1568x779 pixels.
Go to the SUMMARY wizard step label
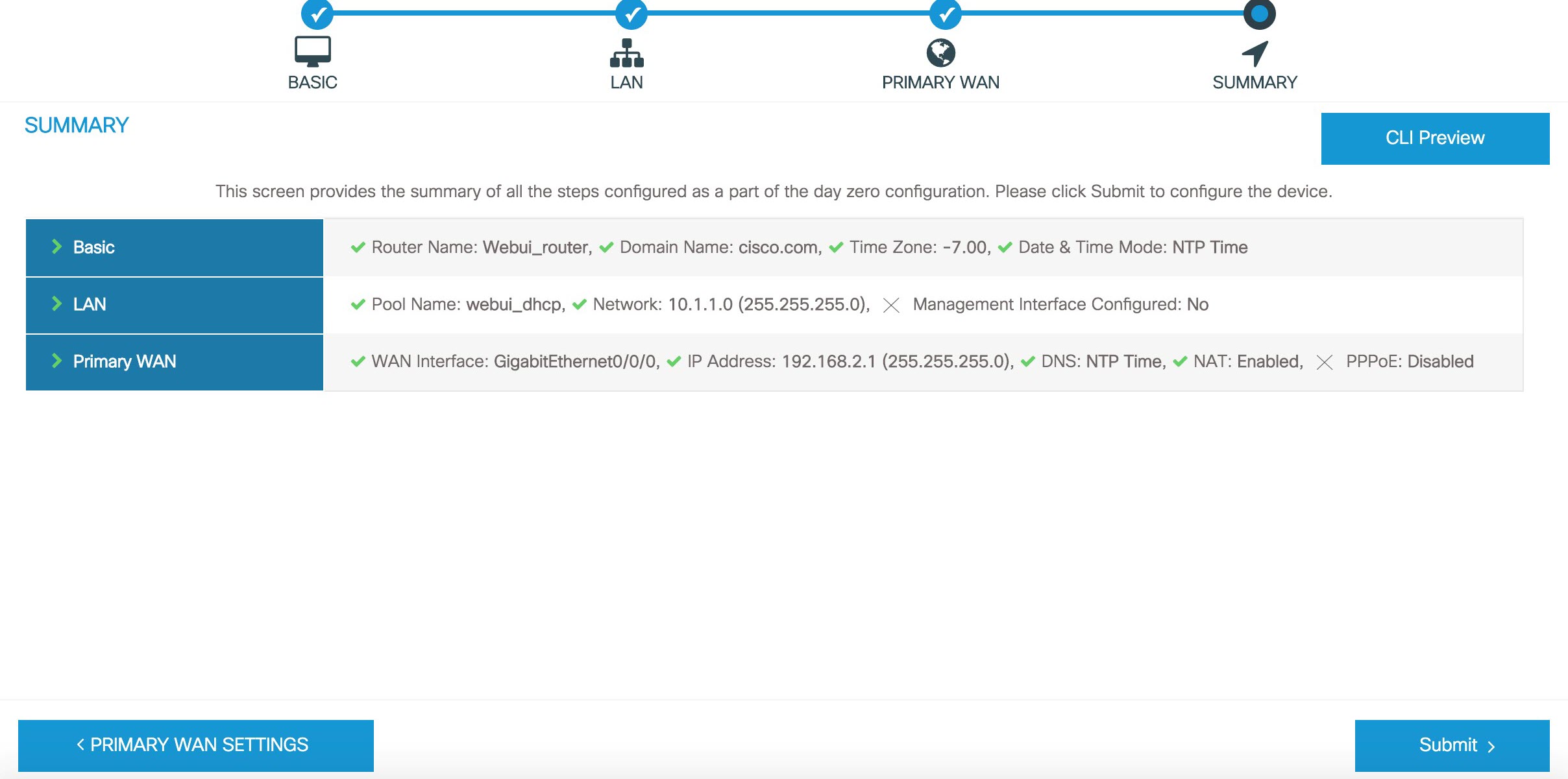point(1255,82)
